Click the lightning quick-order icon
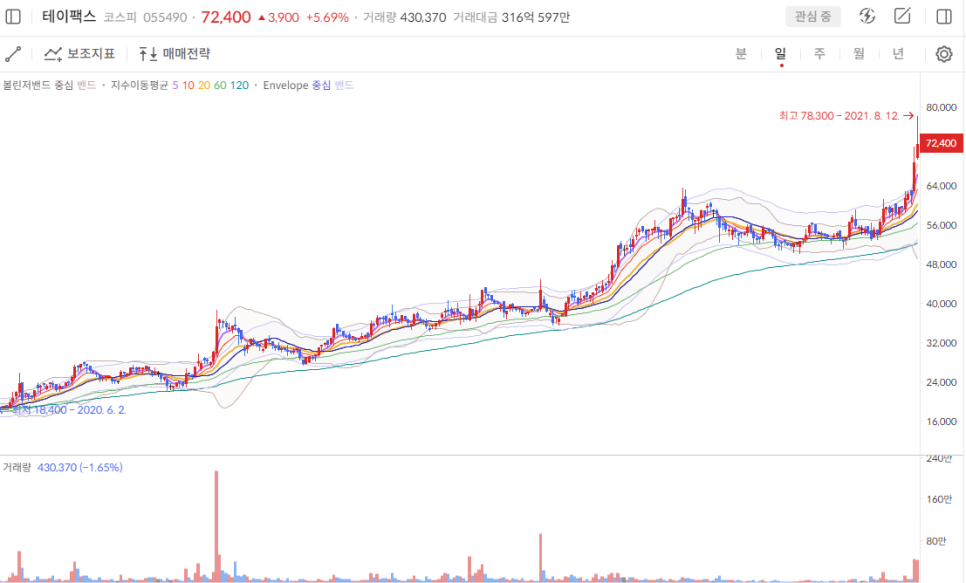The height and width of the screenshot is (583, 966). pyautogui.click(x=867, y=16)
